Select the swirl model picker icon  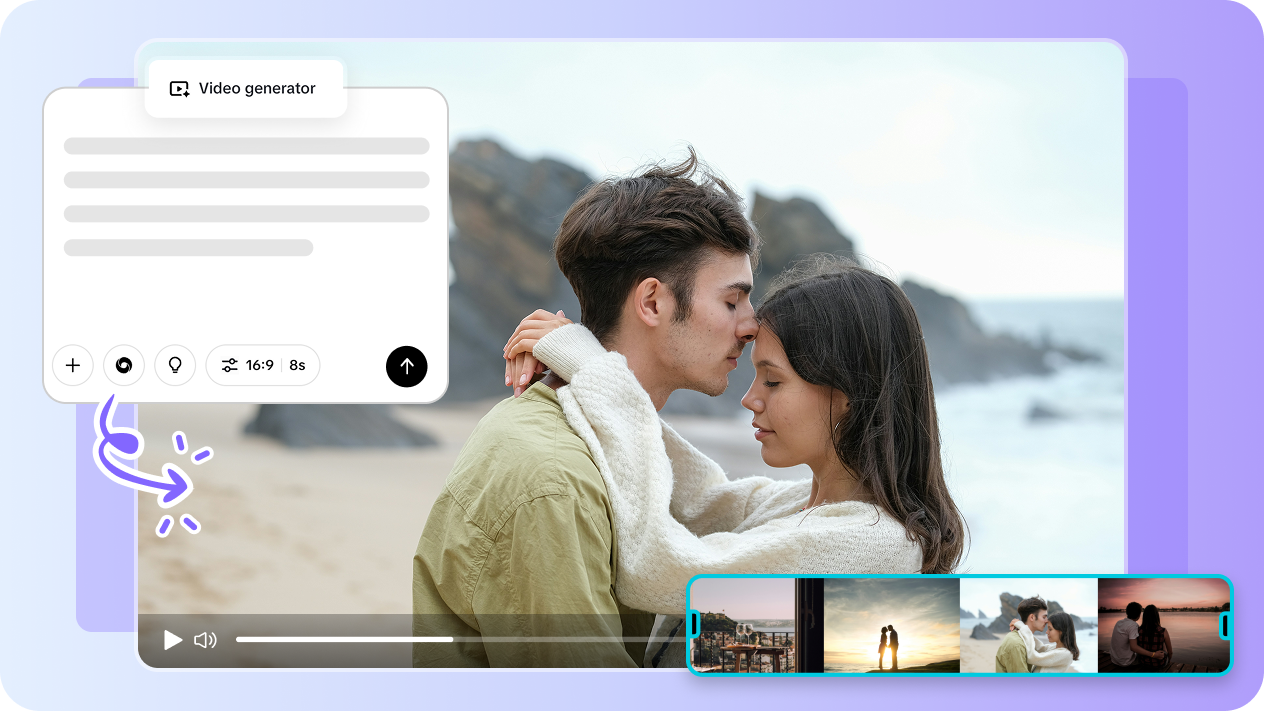coord(124,365)
